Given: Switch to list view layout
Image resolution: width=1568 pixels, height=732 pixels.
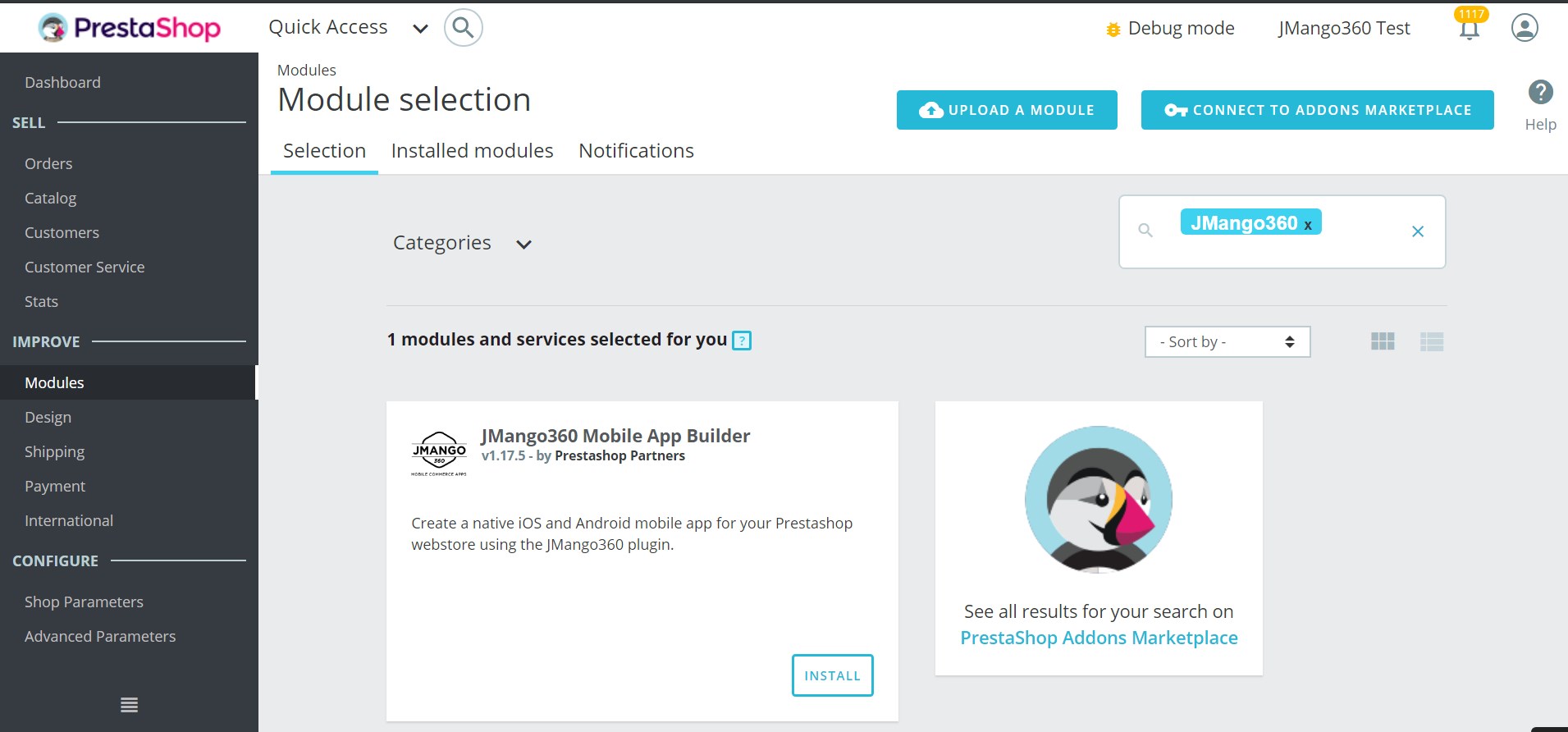Looking at the screenshot, I should coord(1432,341).
